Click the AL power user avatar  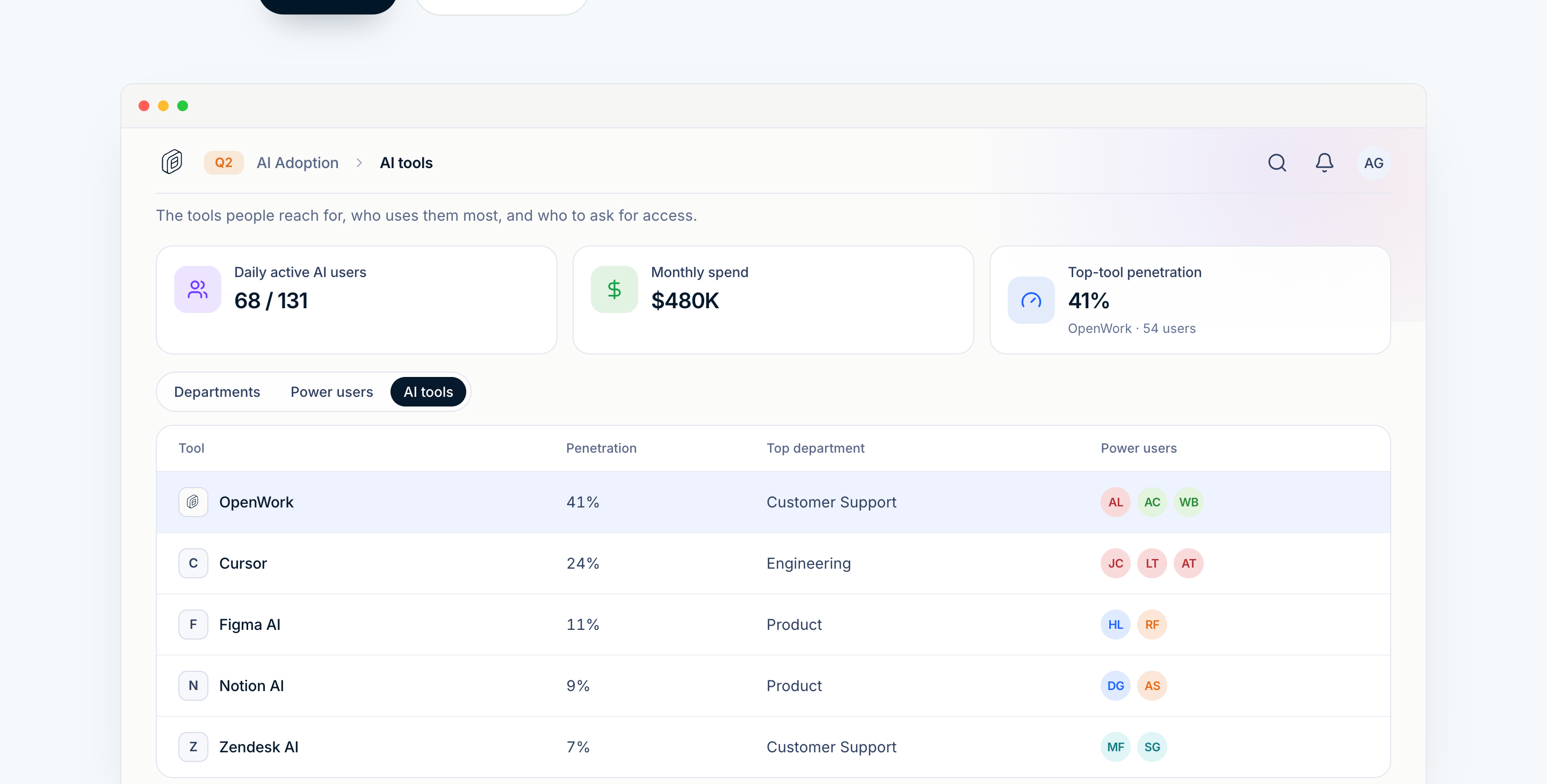tap(1115, 502)
